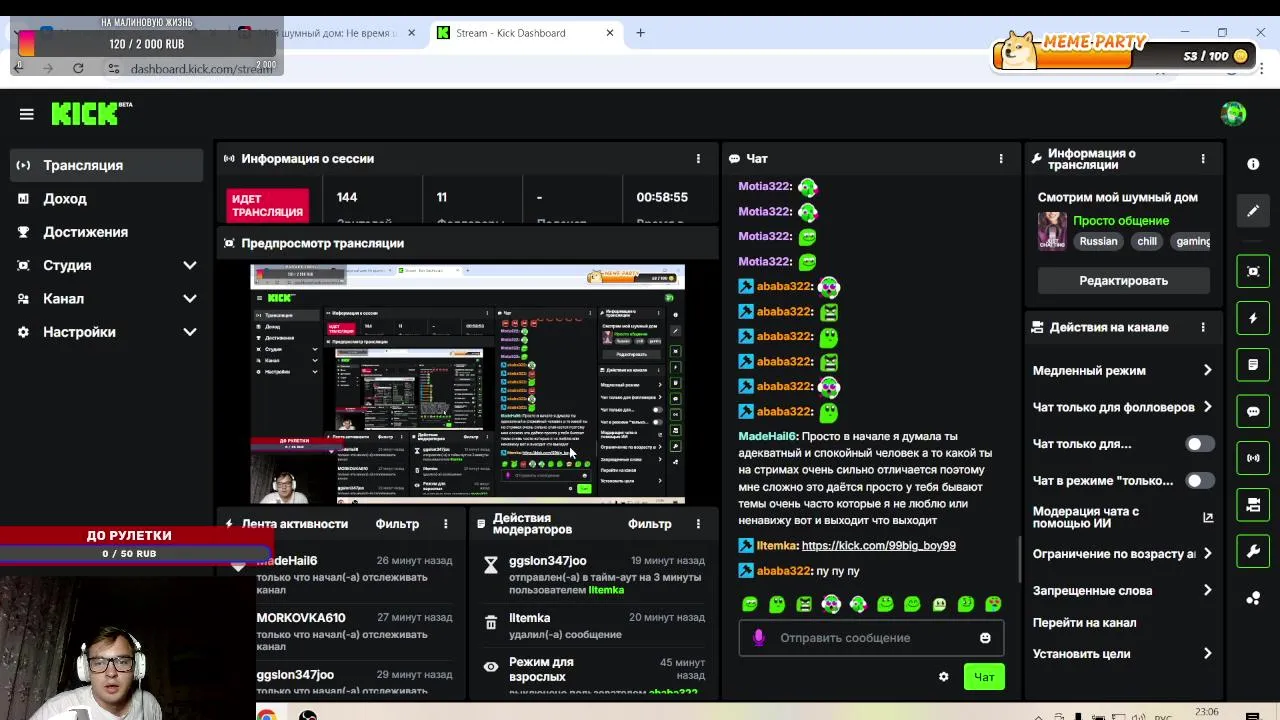Click Перейти на канал
Screen dimensions: 1280x720
[1084, 623]
